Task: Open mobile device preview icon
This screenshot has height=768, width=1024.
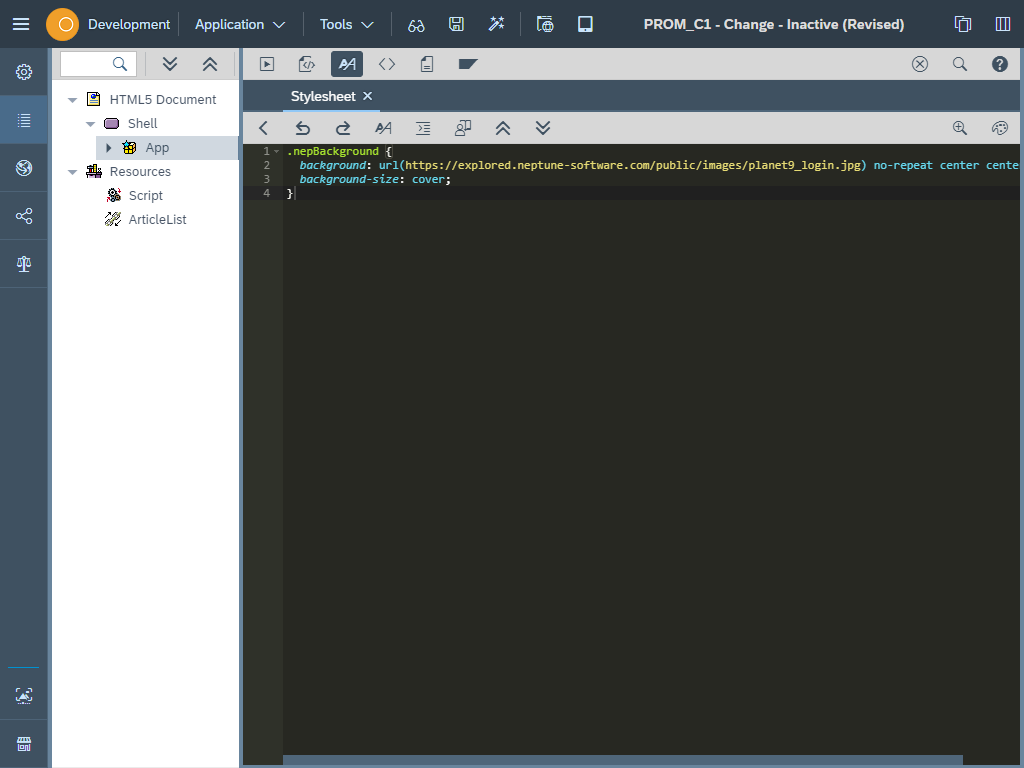Action: pos(585,24)
